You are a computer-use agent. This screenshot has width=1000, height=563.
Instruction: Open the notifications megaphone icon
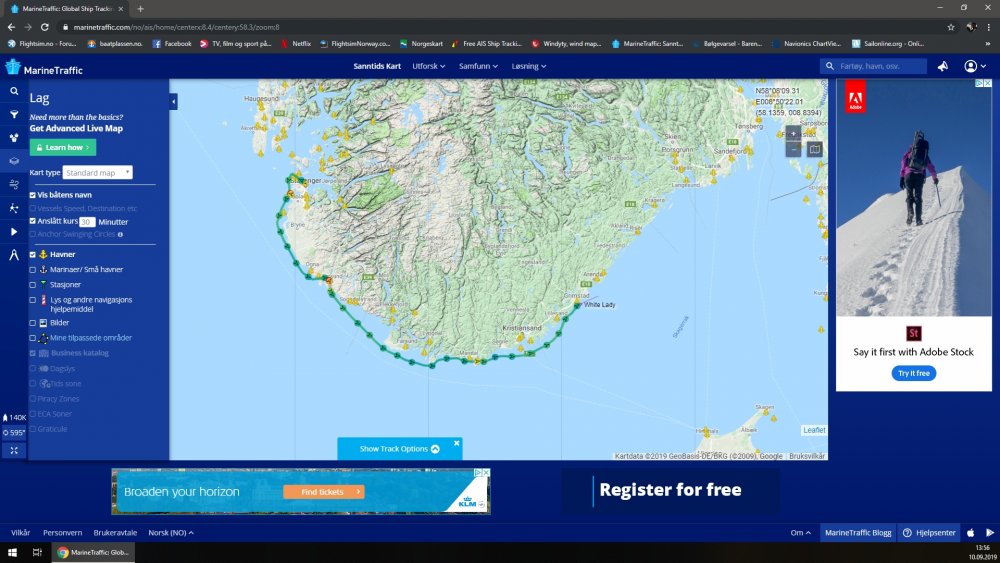[943, 66]
